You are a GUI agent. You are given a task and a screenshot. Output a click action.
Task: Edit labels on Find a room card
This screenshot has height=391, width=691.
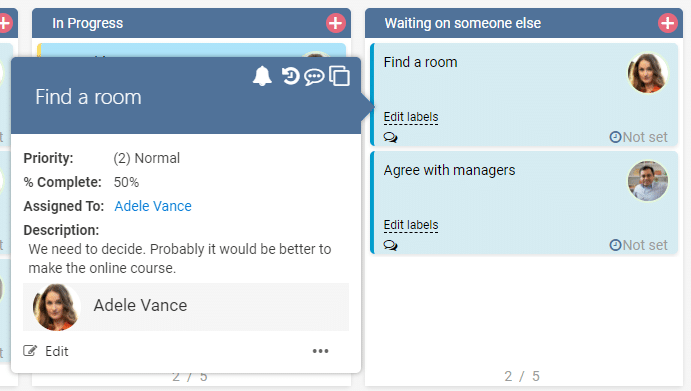411,117
